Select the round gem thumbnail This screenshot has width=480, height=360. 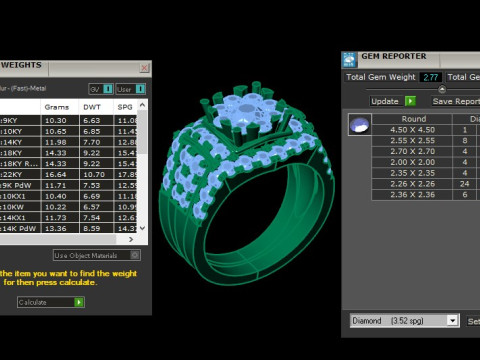click(360, 124)
